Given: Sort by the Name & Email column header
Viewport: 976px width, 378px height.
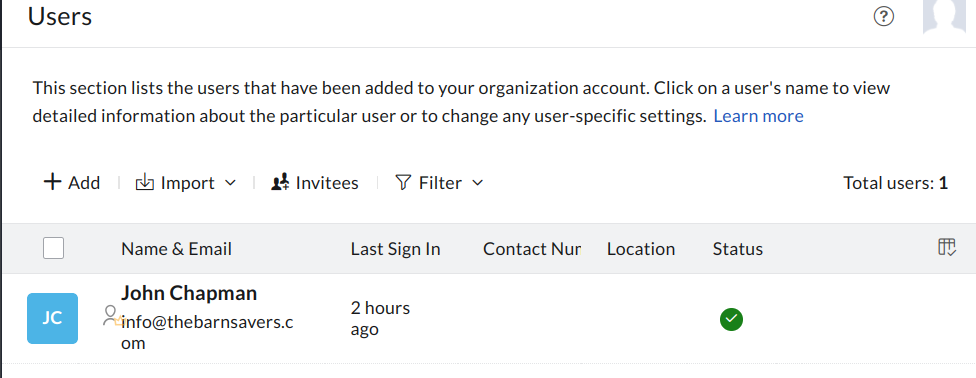Looking at the screenshot, I should pyautogui.click(x=176, y=249).
